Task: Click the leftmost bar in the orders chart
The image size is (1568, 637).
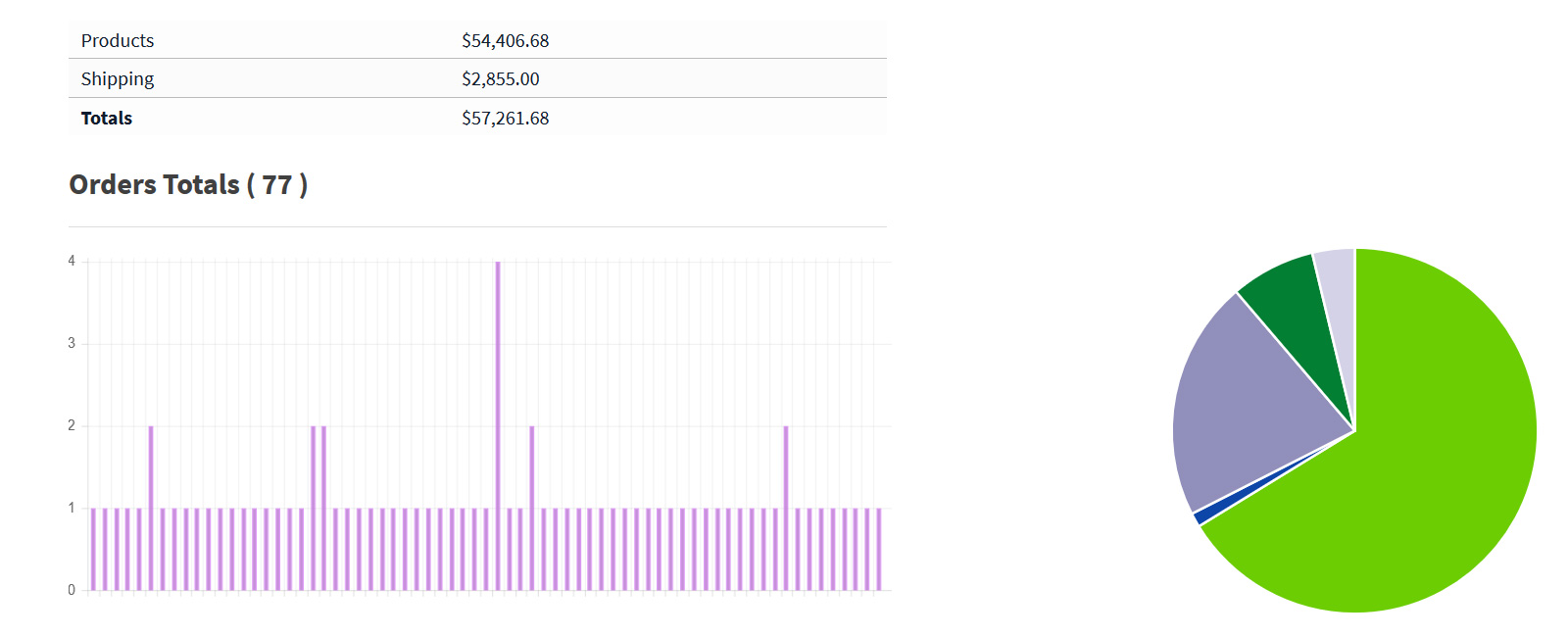Action: 93,549
